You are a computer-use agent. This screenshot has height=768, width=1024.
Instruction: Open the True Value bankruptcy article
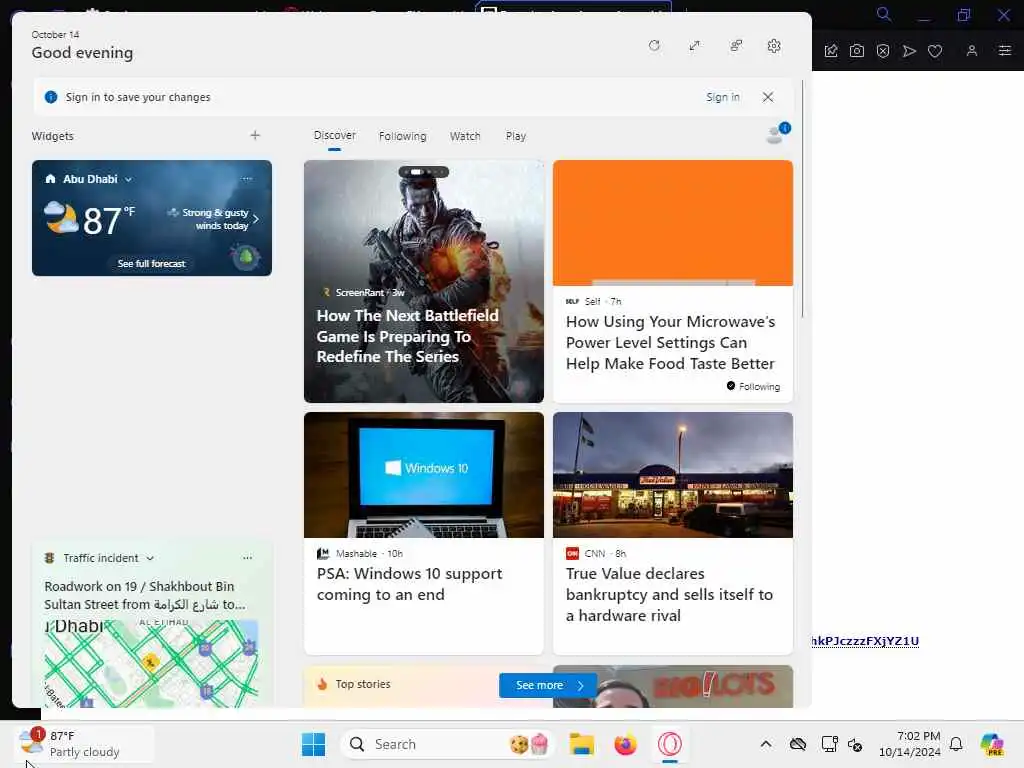669,594
